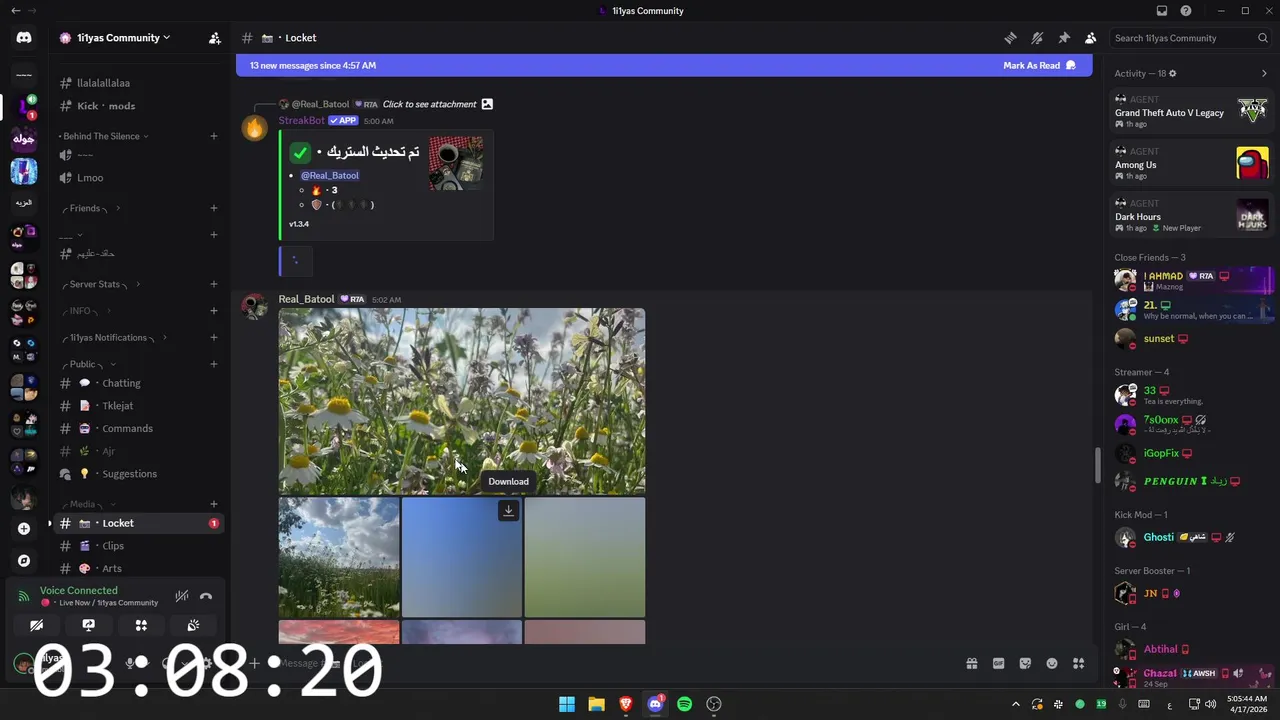This screenshot has width=1280, height=720.
Task: Toggle noise suppression in voice panel
Action: (x=181, y=596)
